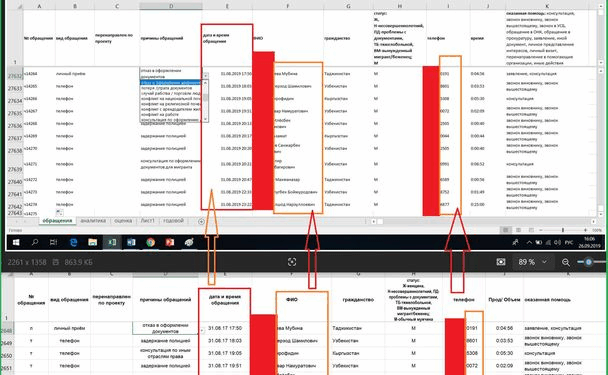This screenshot has width=608, height=375.
Task: Switch to the аналитика sheet tab
Action: pos(93,221)
